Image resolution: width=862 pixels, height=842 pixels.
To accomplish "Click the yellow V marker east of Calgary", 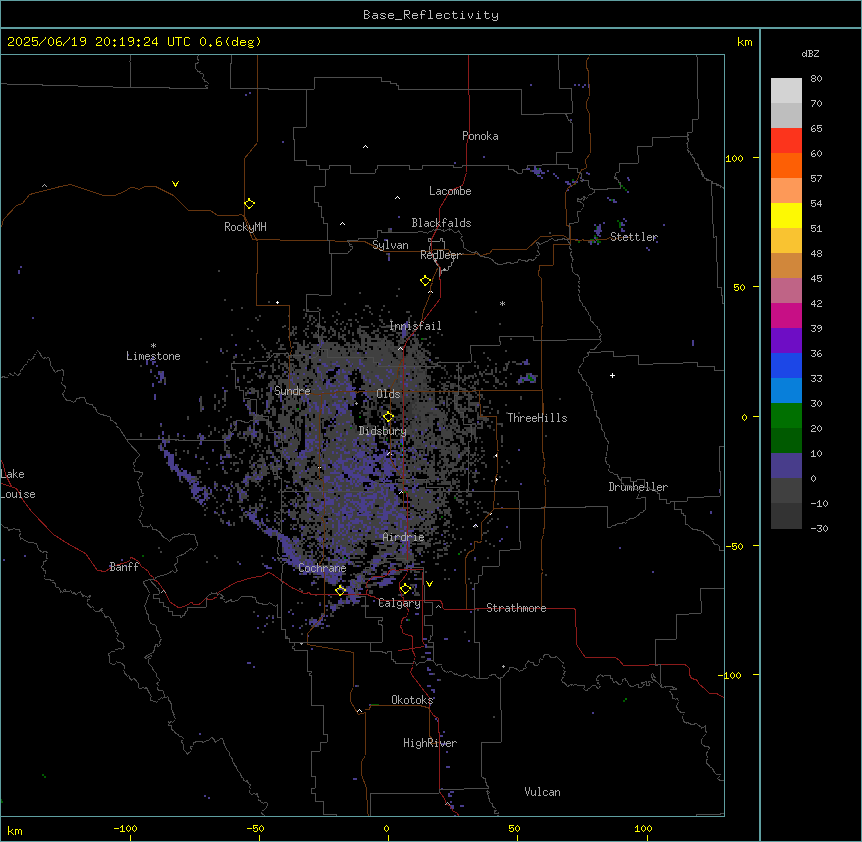I will [429, 584].
